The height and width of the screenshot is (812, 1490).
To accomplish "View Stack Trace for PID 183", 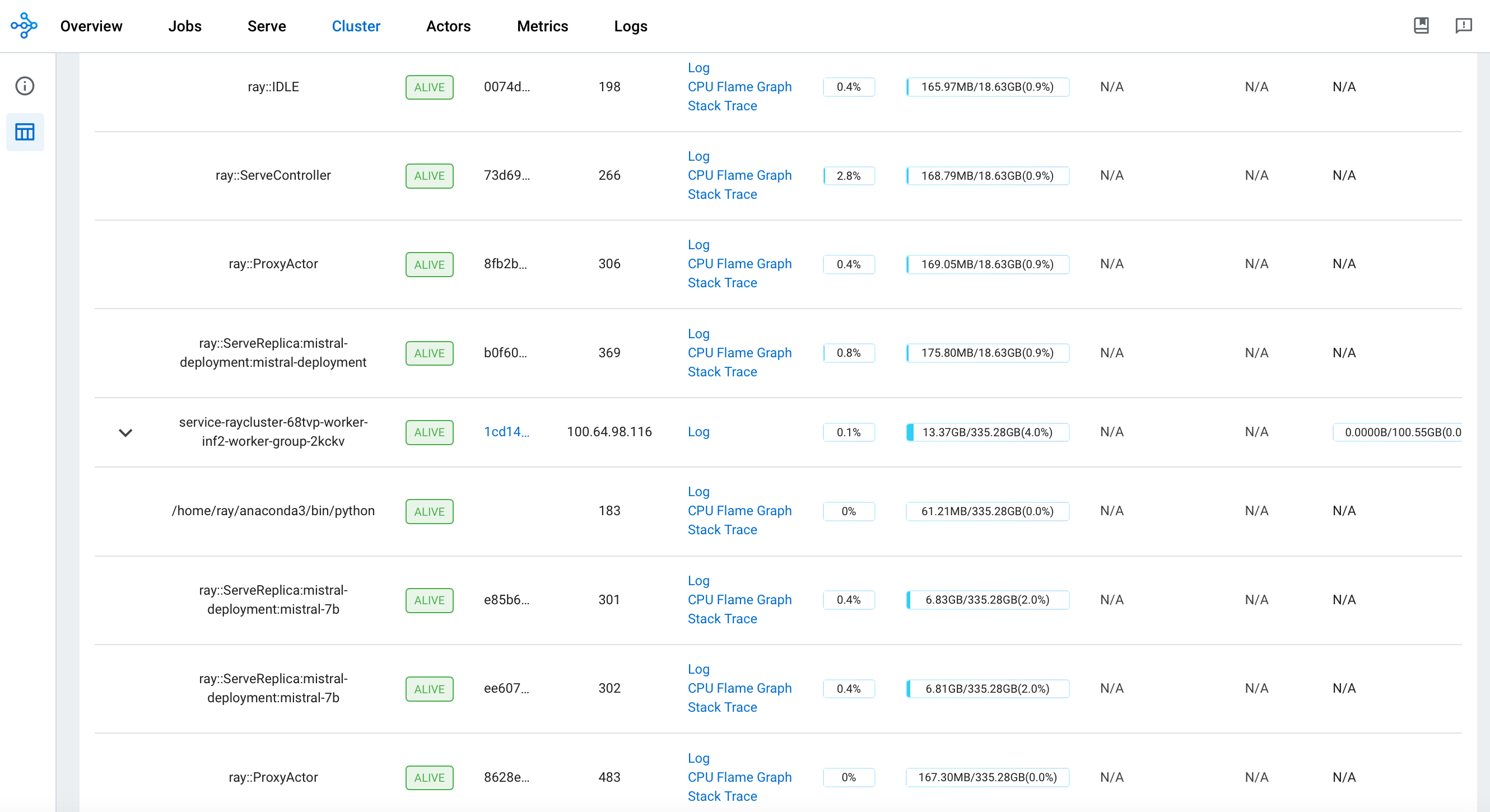I will [723, 530].
